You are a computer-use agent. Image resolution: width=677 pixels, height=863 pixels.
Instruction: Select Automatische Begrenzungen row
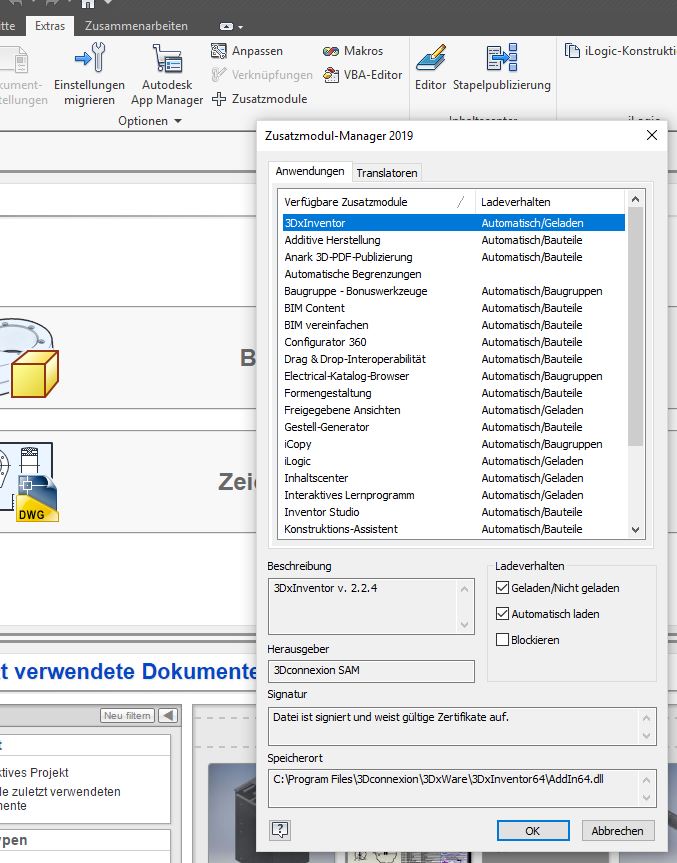[x=454, y=274]
